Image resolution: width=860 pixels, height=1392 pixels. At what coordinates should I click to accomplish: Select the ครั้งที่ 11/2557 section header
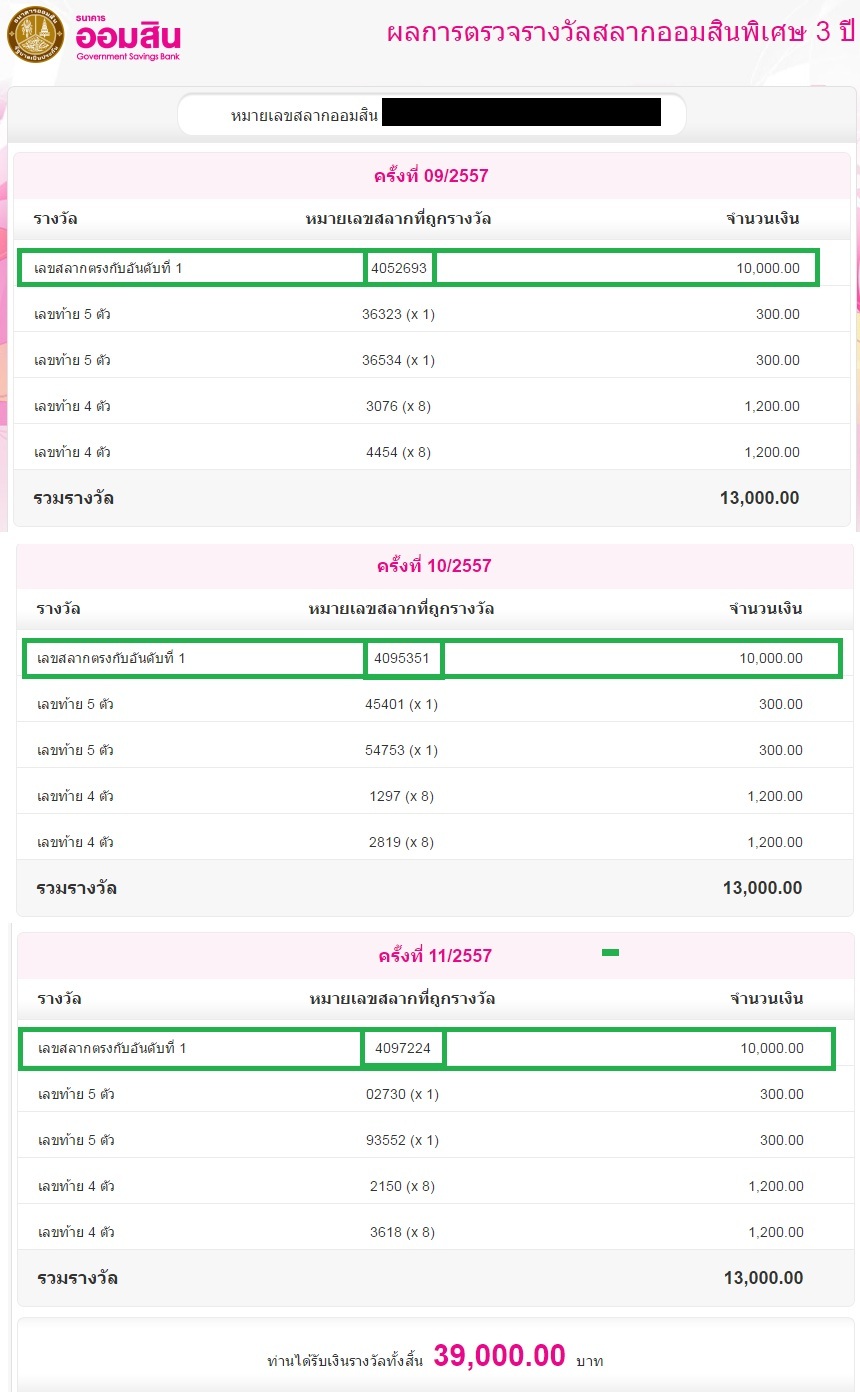pyautogui.click(x=435, y=956)
